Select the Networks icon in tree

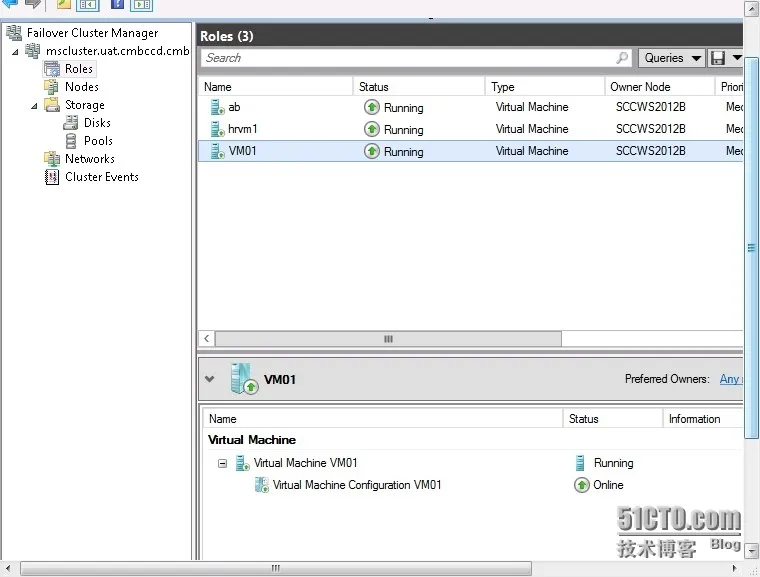[52, 159]
